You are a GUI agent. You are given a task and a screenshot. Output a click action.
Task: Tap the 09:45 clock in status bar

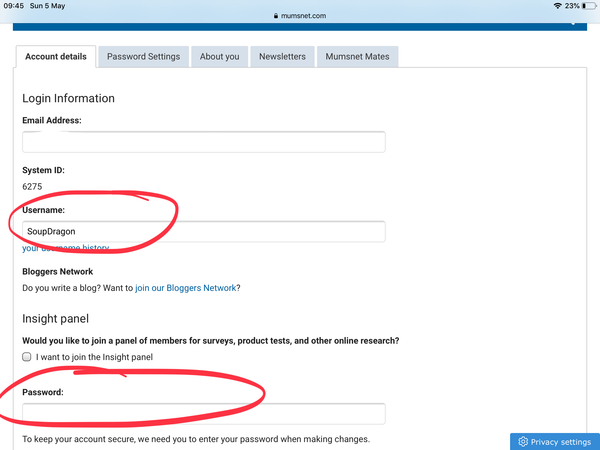[14, 6]
